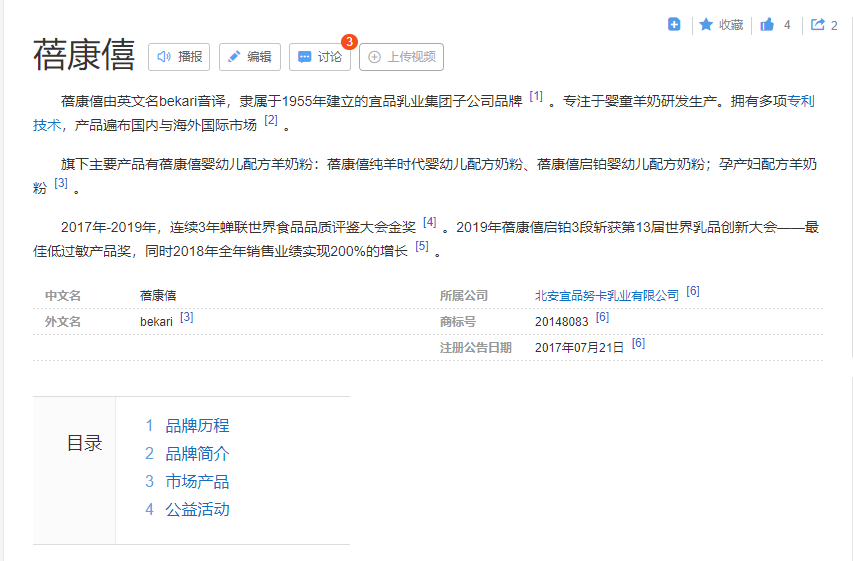
Task: Click the blue plus icon at top right
Action: [674, 24]
